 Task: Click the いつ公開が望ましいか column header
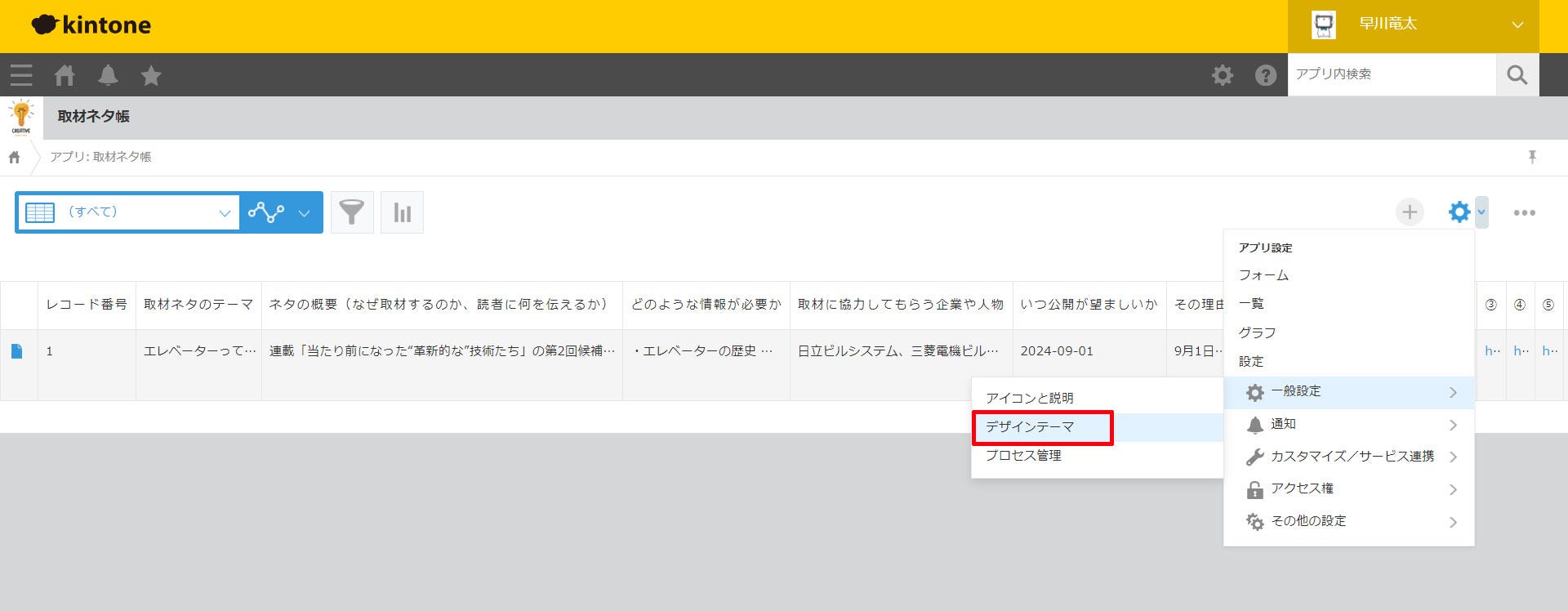[x=1089, y=305]
